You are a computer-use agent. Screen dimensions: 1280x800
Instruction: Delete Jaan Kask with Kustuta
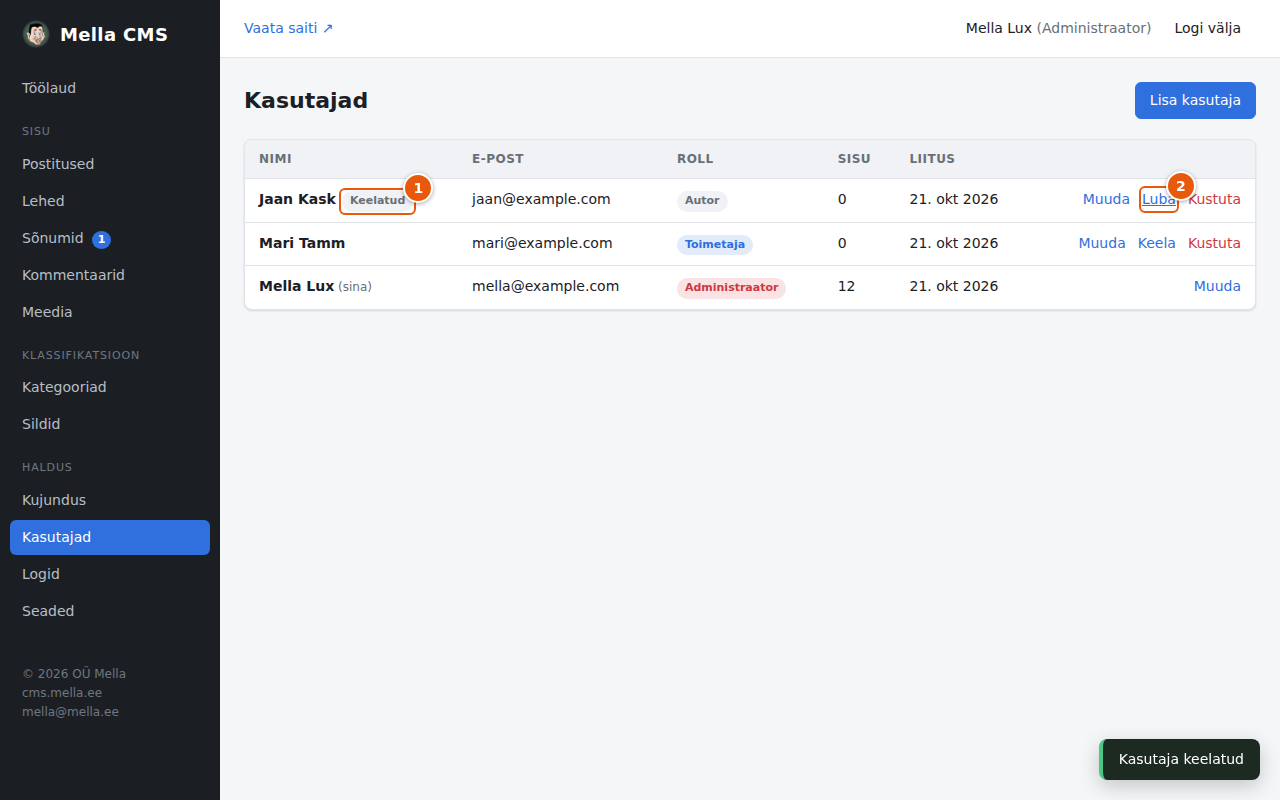click(1214, 199)
